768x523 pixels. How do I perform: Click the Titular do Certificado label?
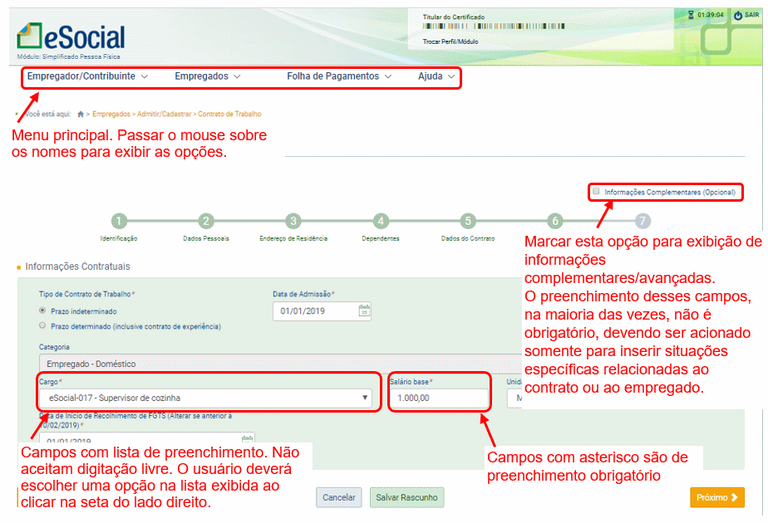[454, 17]
